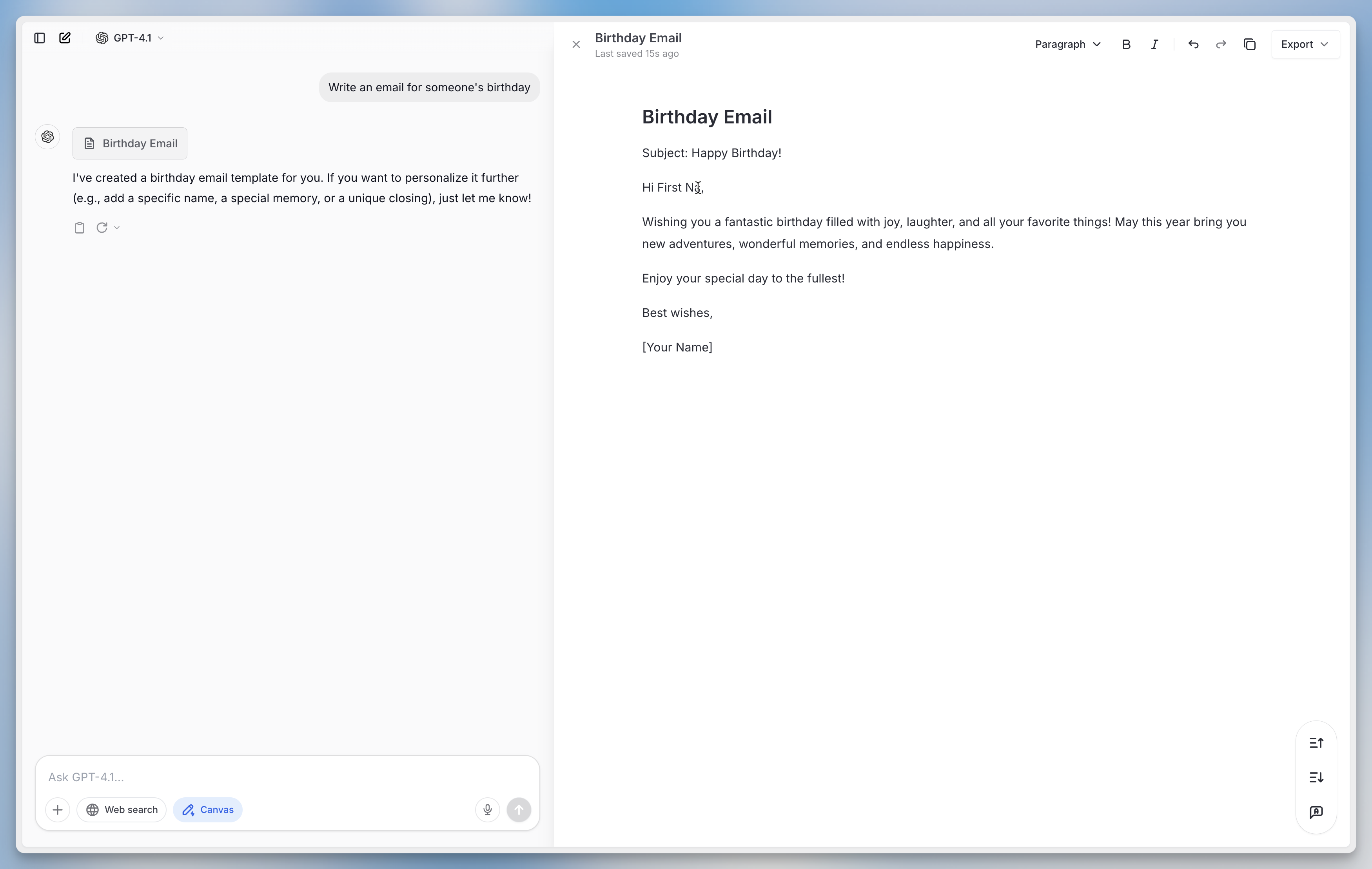This screenshot has height=869, width=1372.
Task: Toggle the sidebar panel icon
Action: [39, 38]
